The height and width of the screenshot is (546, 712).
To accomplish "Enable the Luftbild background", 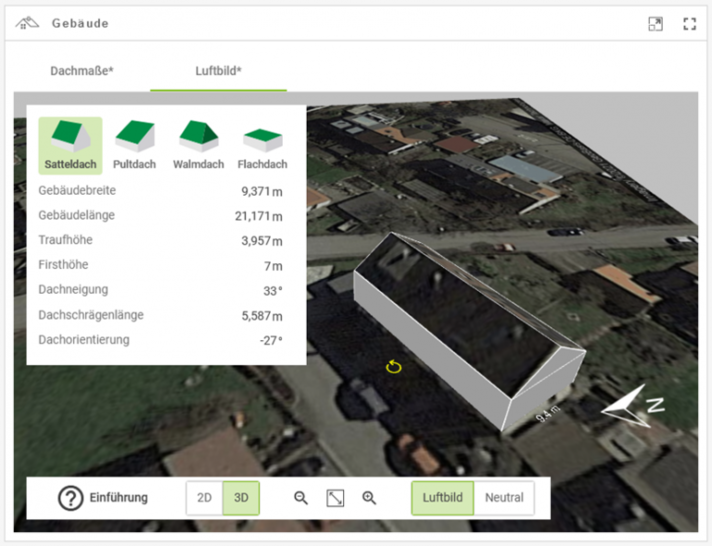I will coord(442,498).
